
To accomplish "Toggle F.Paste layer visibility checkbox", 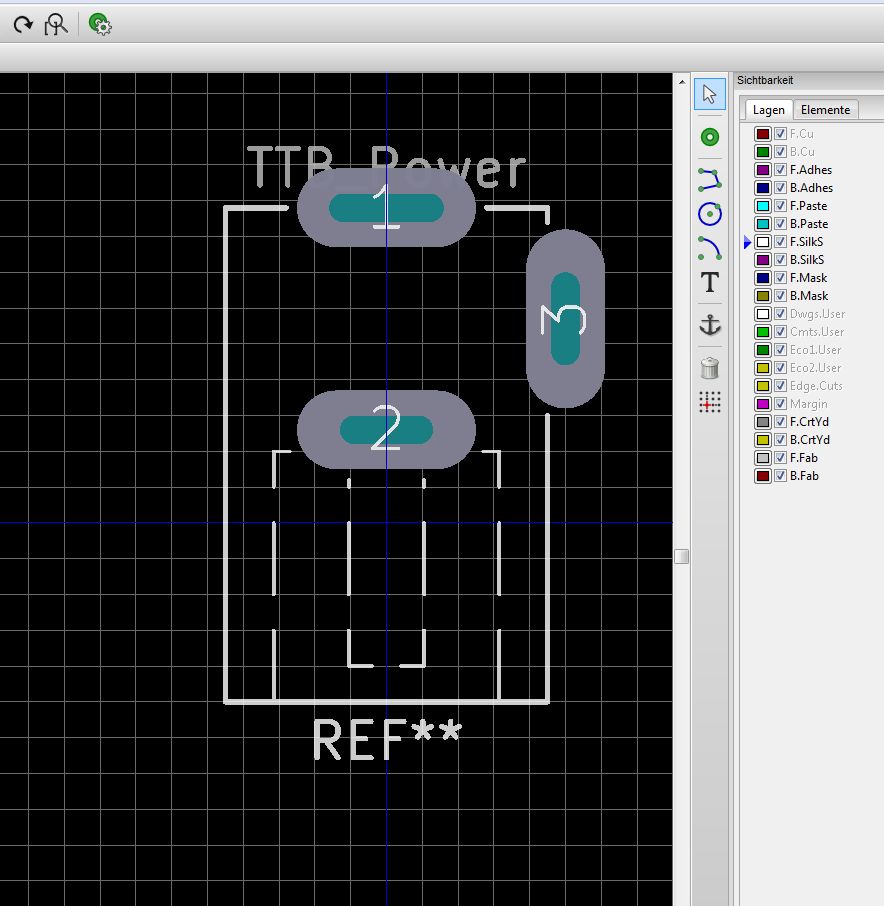I will 780,206.
